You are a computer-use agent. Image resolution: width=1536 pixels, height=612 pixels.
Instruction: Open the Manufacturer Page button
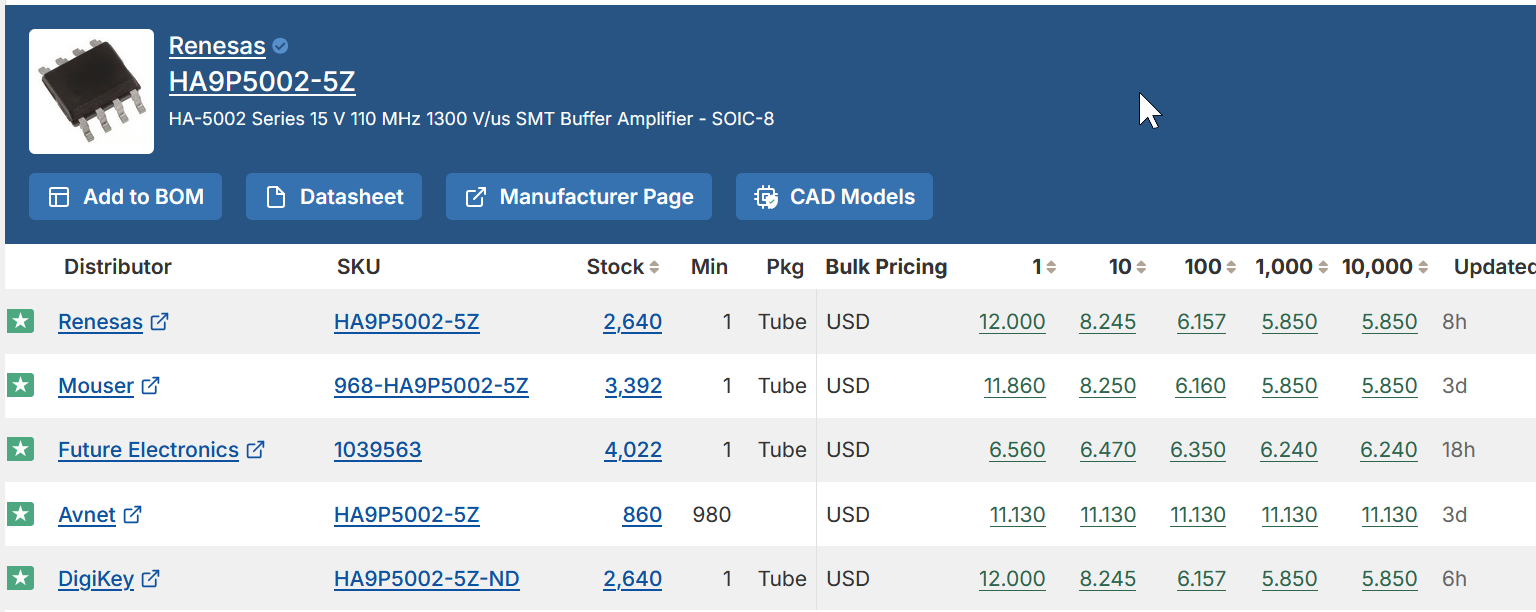pyautogui.click(x=579, y=197)
